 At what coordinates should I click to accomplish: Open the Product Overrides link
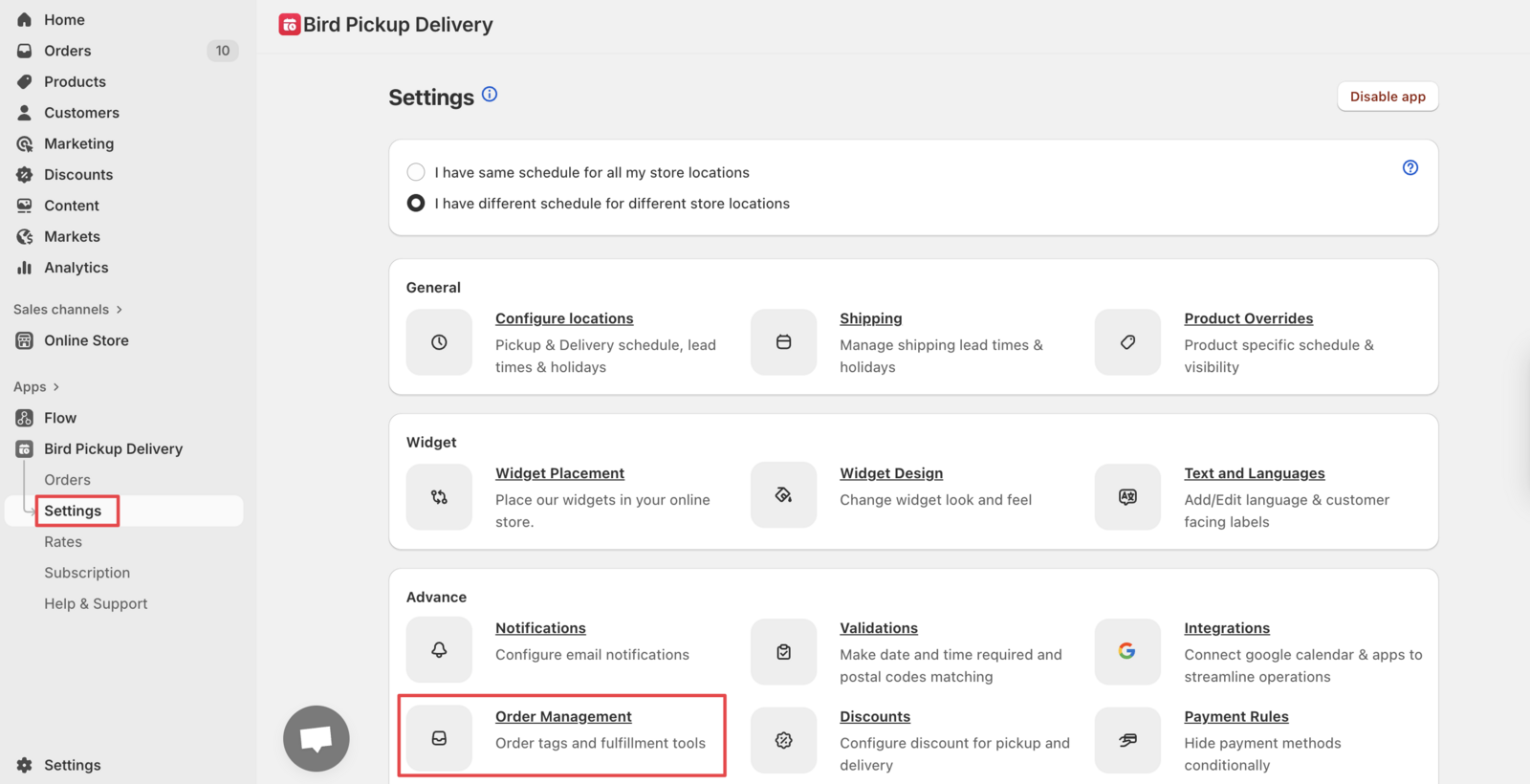pos(1249,318)
